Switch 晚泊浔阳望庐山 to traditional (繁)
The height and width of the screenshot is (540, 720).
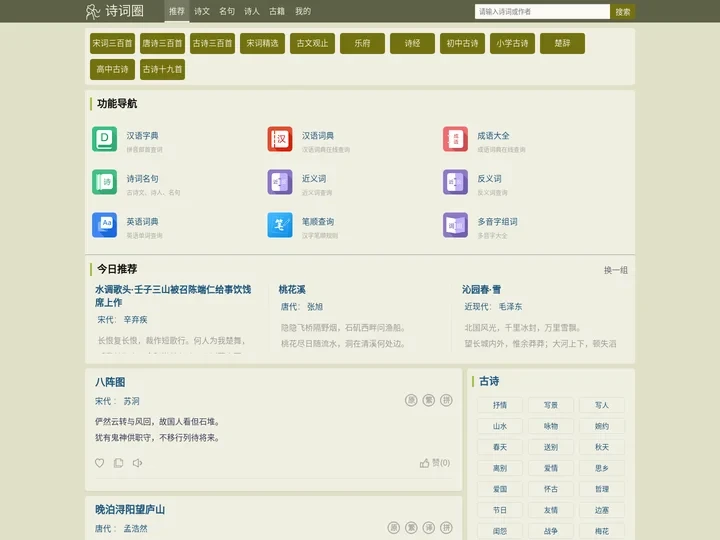[x=411, y=528]
